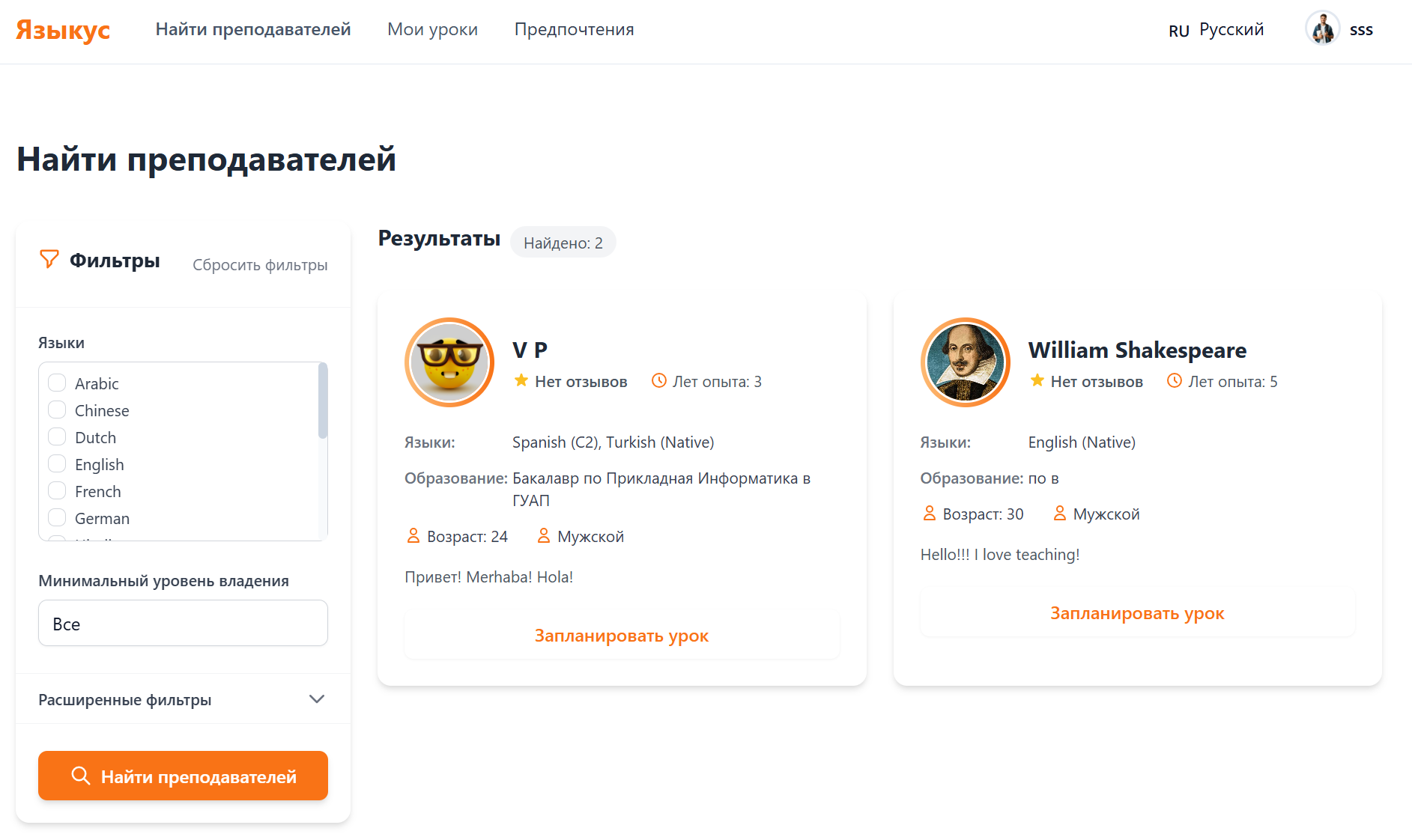Schedule a lesson with William Shakespeare
This screenshot has height=840, width=1412.
pos(1136,614)
